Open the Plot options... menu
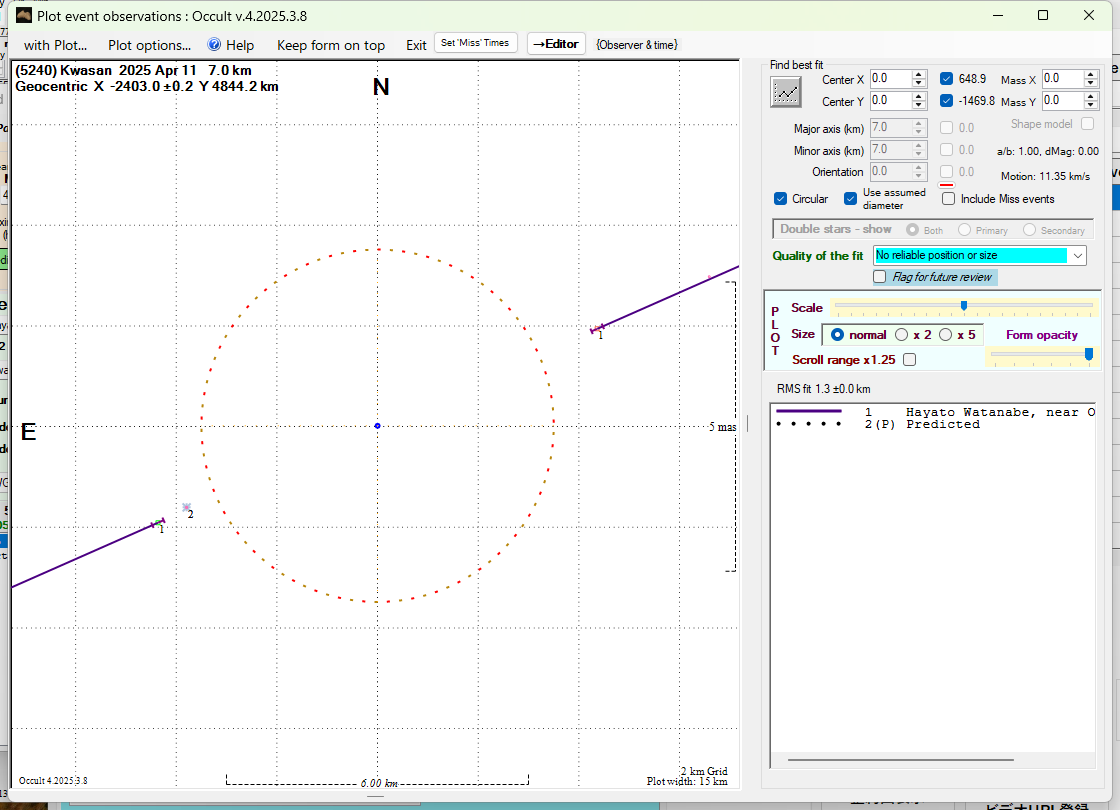Viewport: 1120px width, 810px height. [149, 45]
